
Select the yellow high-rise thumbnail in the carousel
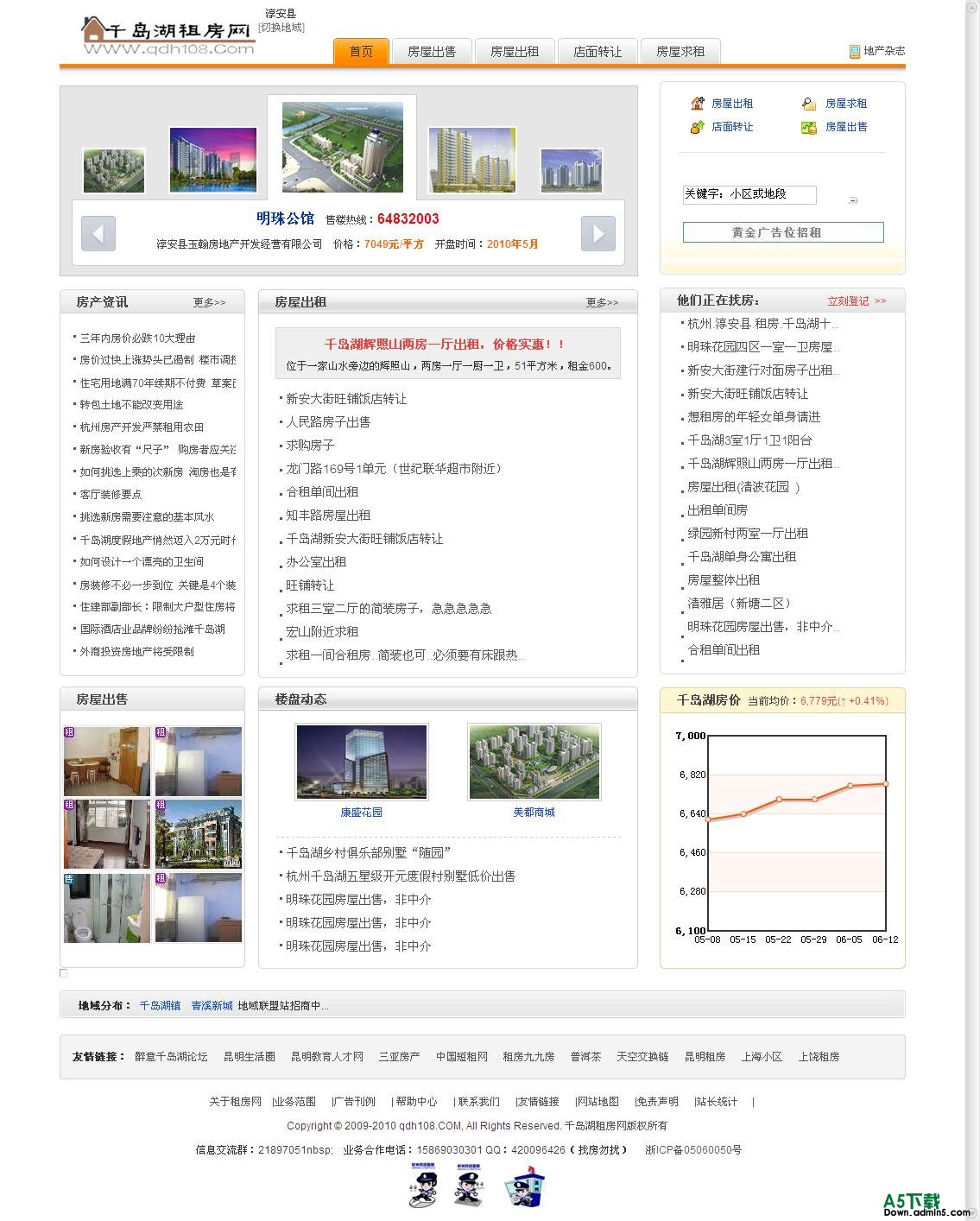(x=472, y=160)
